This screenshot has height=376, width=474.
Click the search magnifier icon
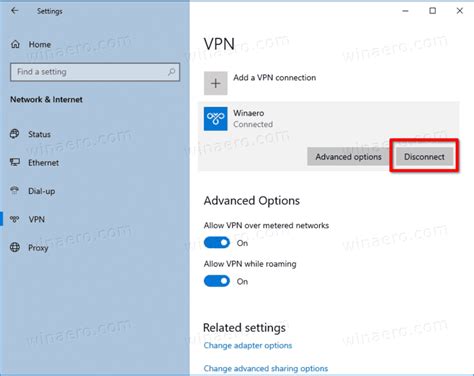[x=171, y=72]
